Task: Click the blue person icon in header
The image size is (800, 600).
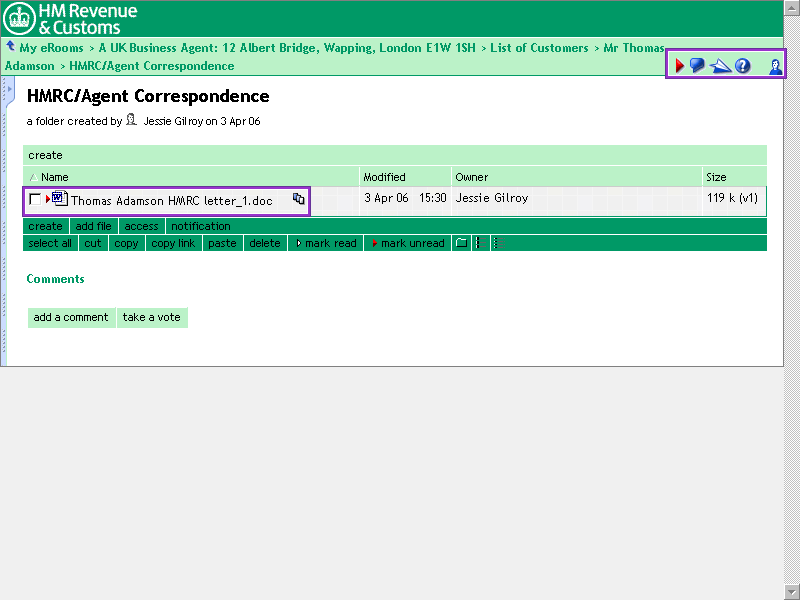Action: click(775, 66)
